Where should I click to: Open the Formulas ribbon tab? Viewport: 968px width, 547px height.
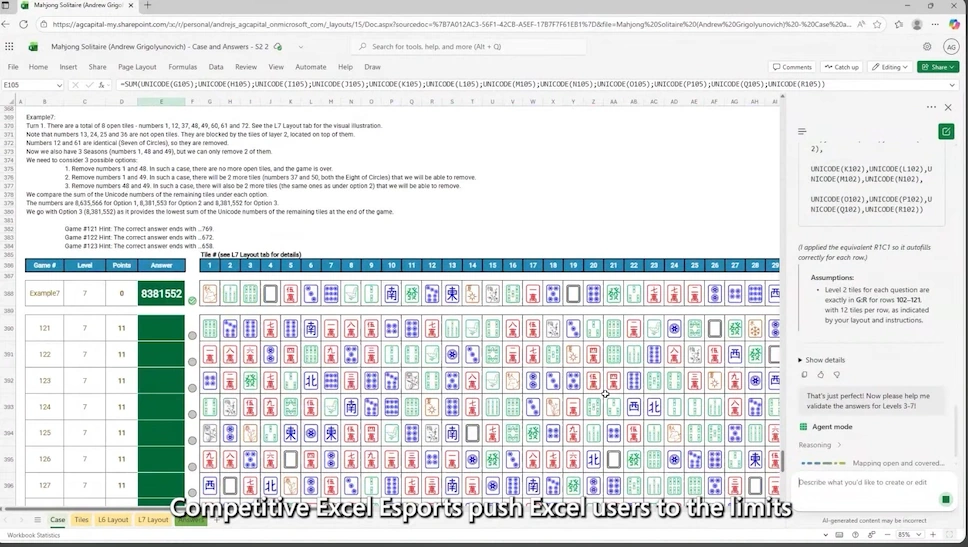pyautogui.click(x=182, y=67)
